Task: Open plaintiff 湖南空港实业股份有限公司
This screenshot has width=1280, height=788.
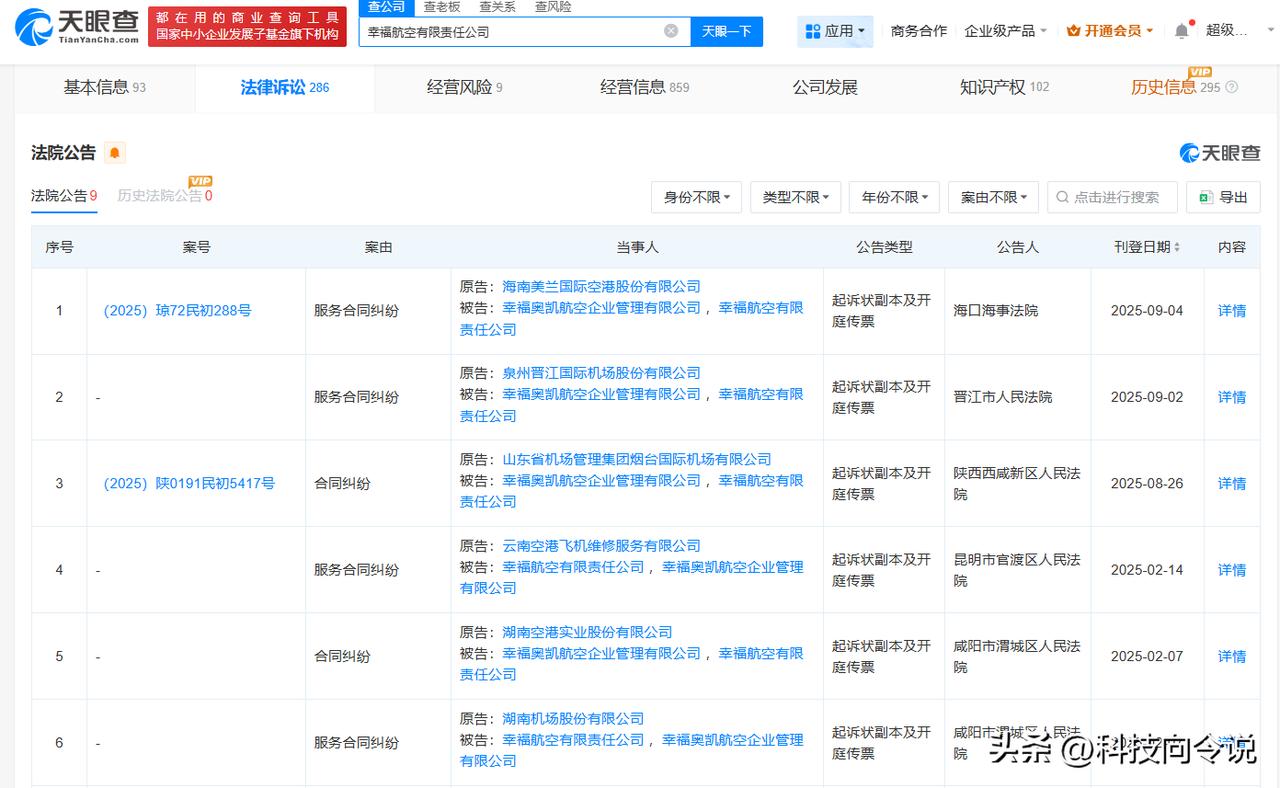Action: [587, 632]
